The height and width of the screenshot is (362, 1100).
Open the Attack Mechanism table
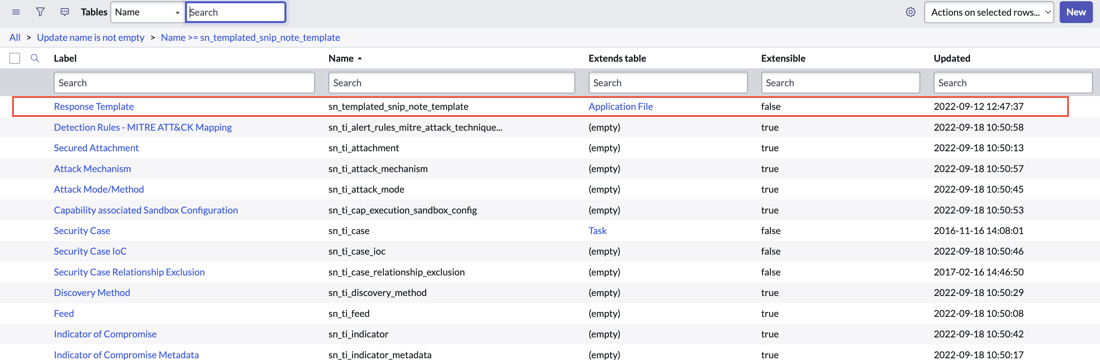click(x=93, y=169)
